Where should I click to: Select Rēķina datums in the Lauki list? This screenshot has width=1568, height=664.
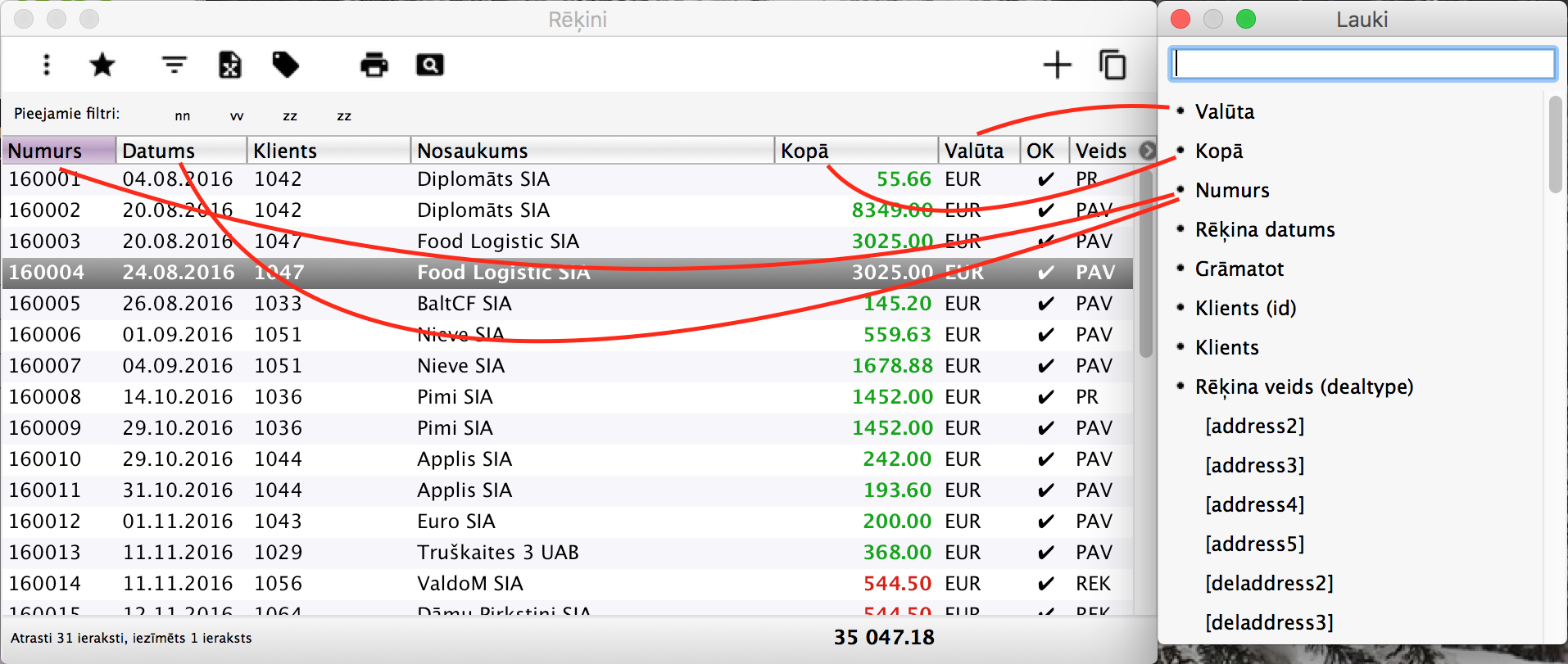click(x=1264, y=230)
